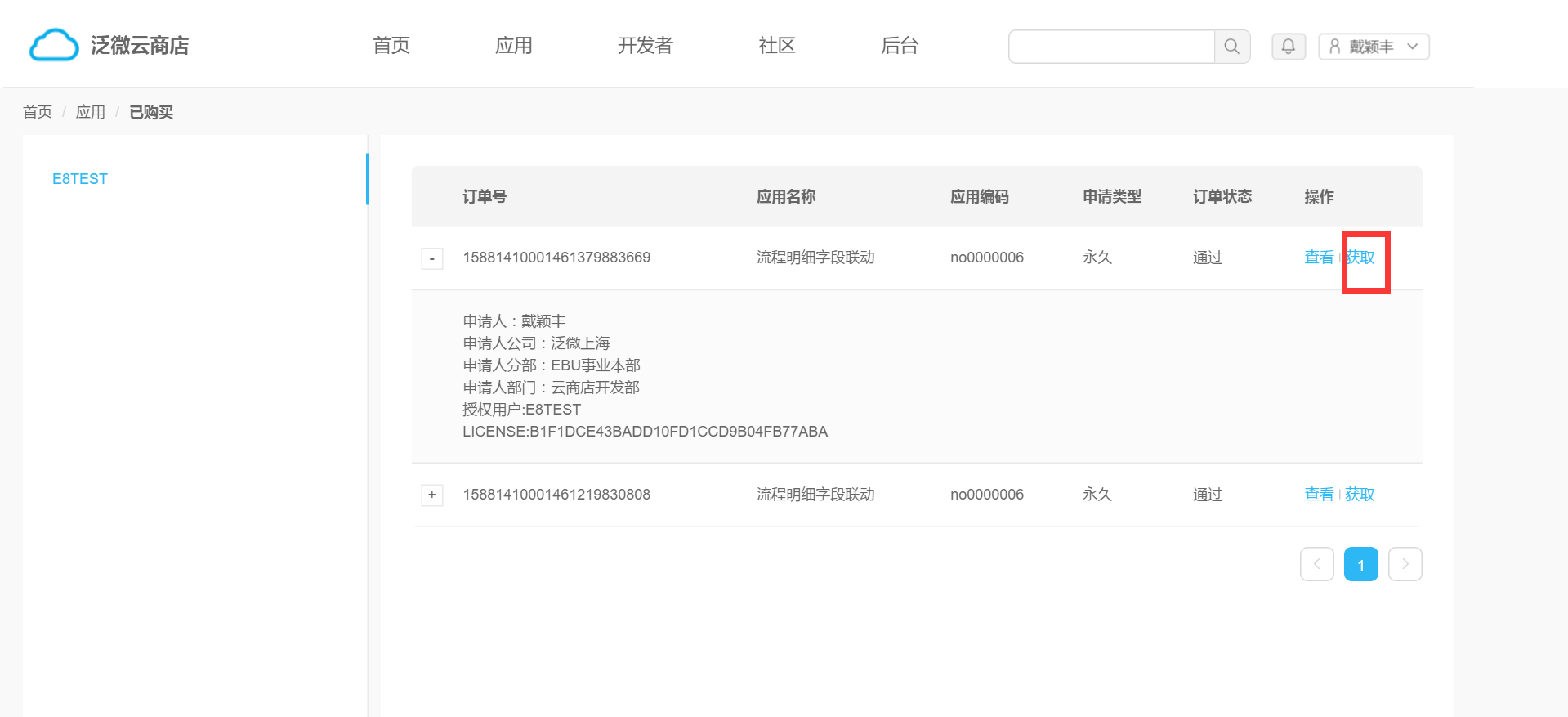Go to 首页 in top navigation
The height and width of the screenshot is (717, 1568).
391,46
